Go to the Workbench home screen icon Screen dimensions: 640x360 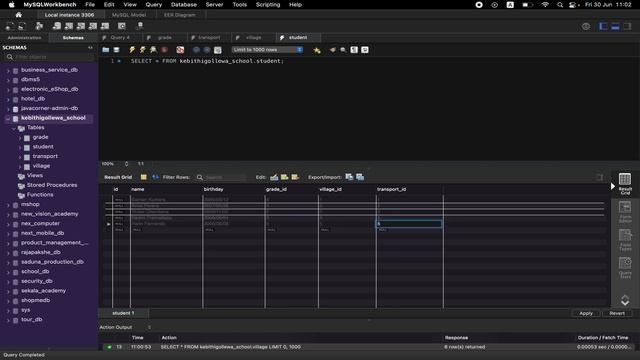[18, 15]
